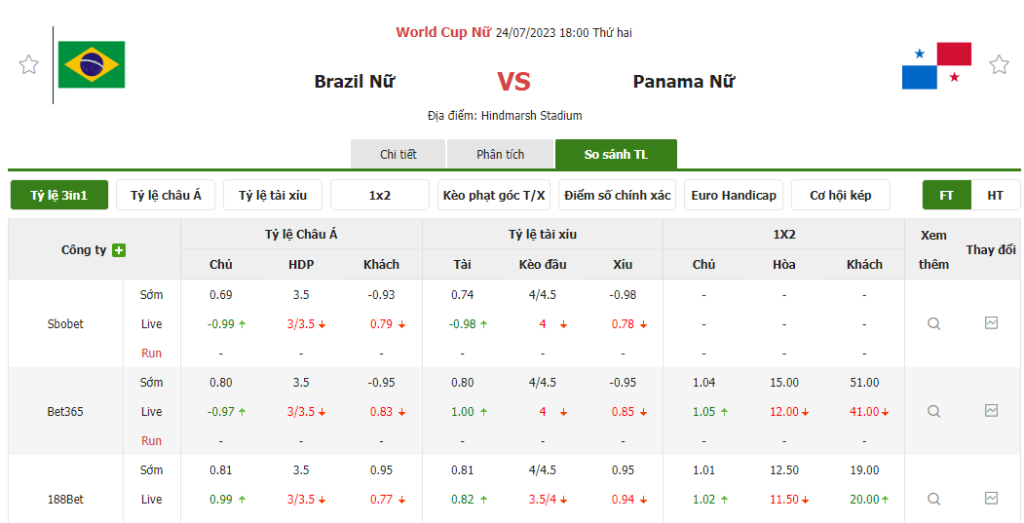This screenshot has height=523, width=1024.
Task: Open Euro Handicap odds
Action: tap(733, 195)
